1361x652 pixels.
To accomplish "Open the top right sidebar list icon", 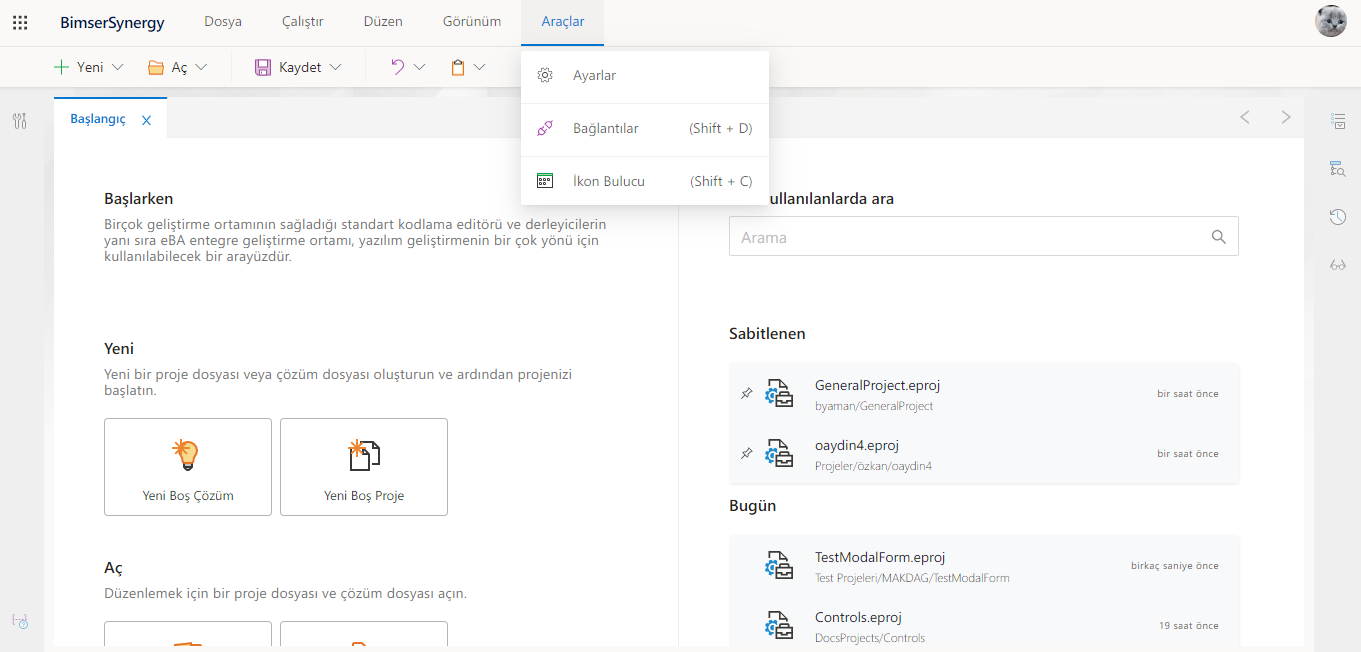I will pyautogui.click(x=1337, y=121).
